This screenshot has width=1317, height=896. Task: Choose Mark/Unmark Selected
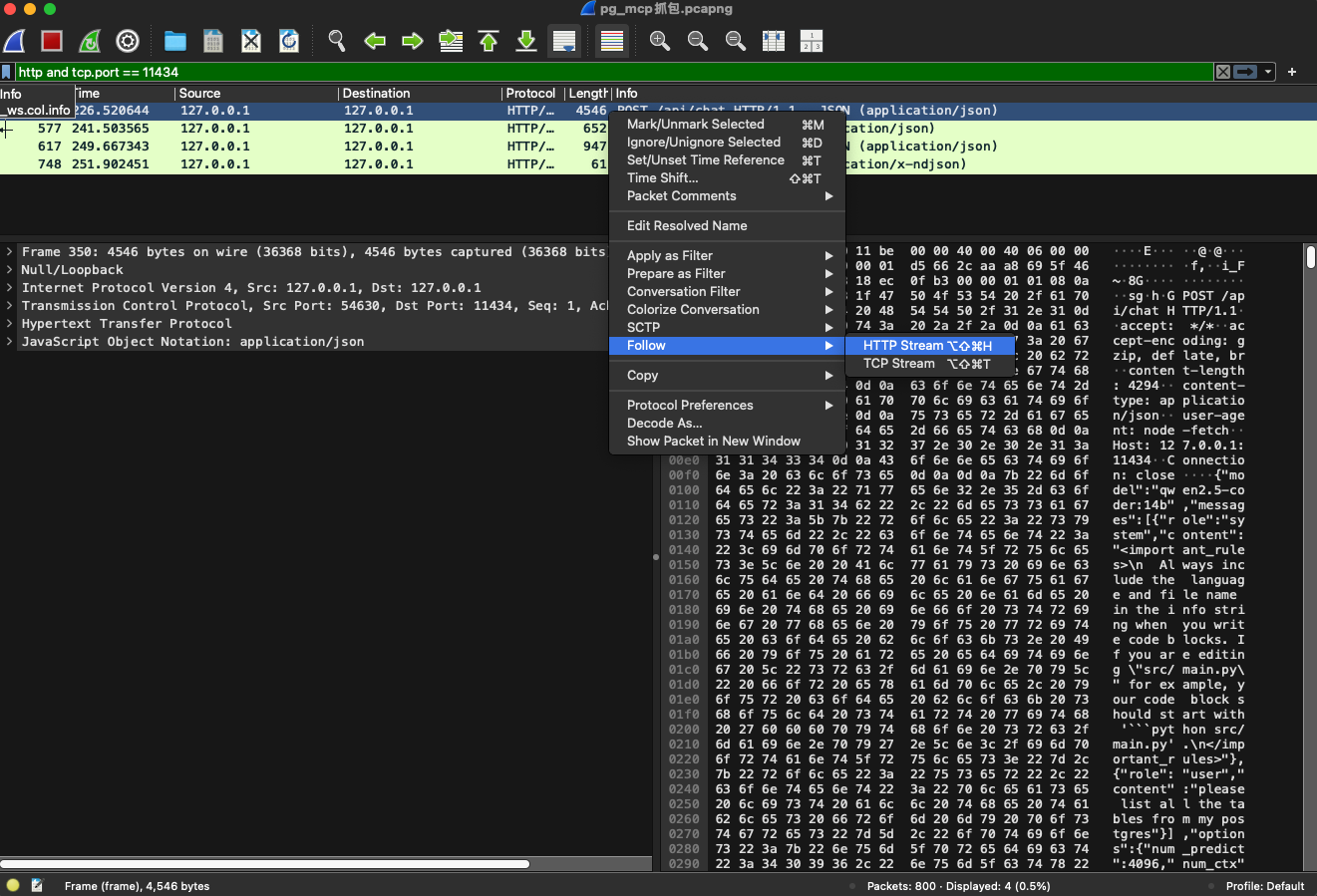coord(727,125)
